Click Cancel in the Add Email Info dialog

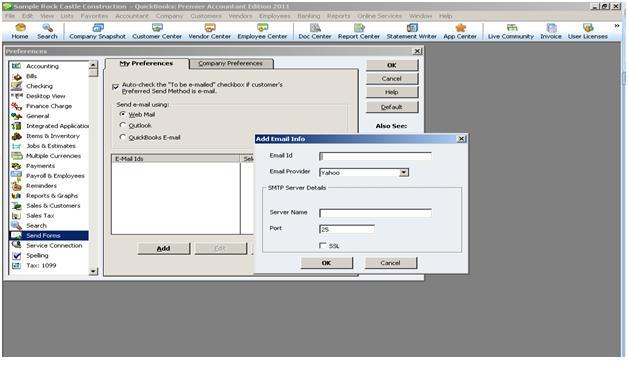click(390, 263)
